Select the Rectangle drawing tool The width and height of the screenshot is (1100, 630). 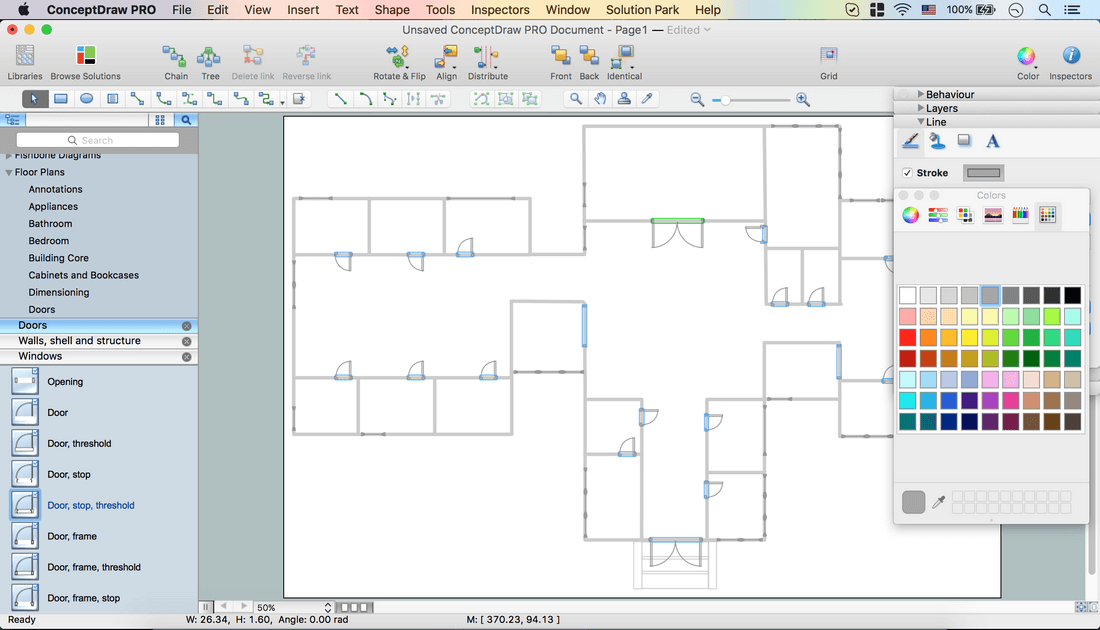[x=61, y=99]
